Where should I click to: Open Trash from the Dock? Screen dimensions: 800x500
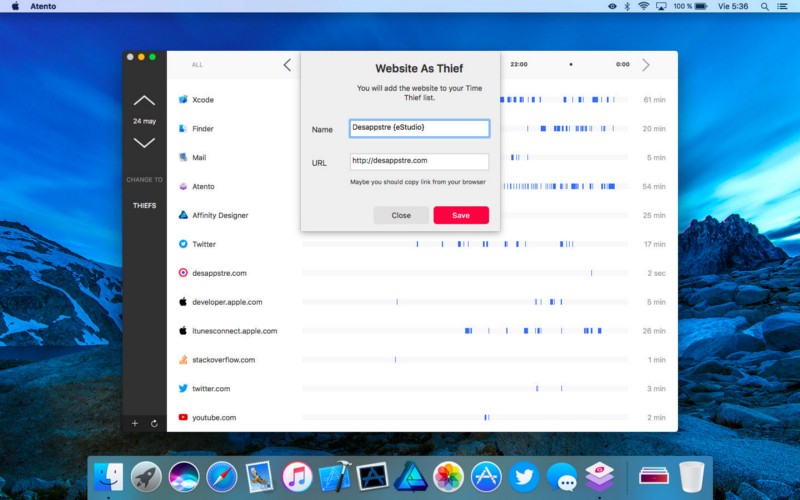coord(692,477)
